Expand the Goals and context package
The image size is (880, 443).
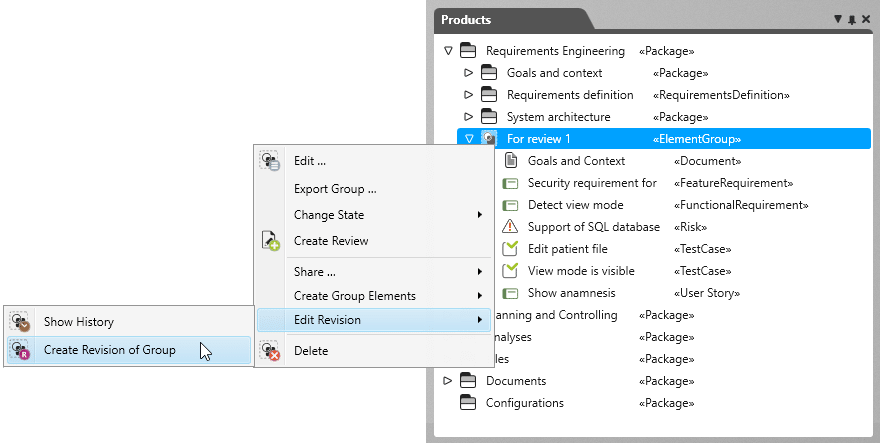(469, 73)
